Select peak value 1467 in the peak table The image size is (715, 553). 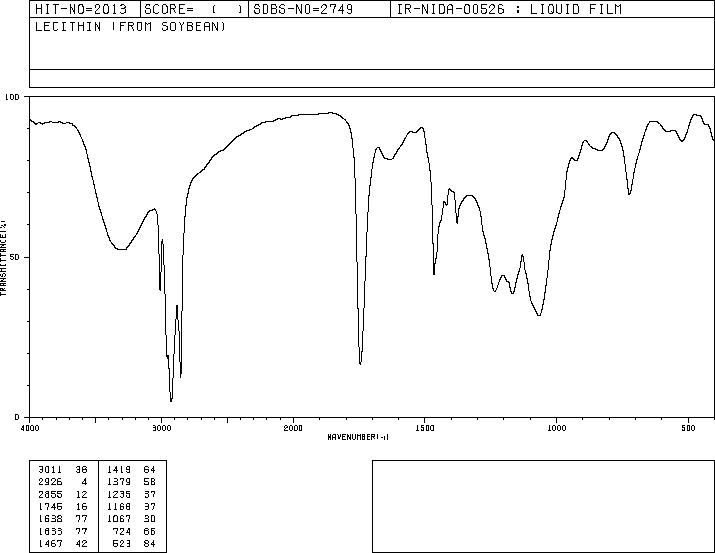(x=50, y=543)
